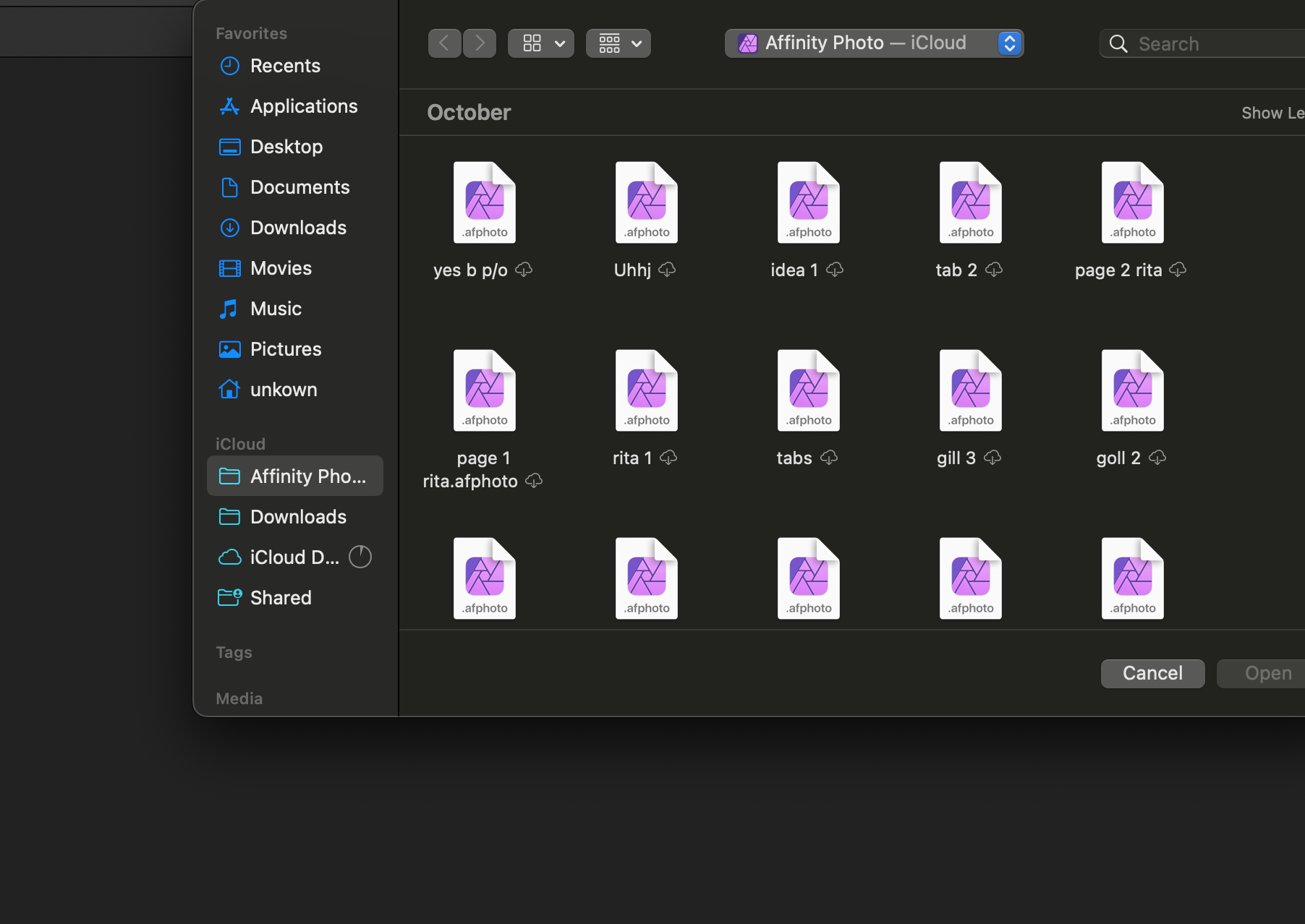Click the October group heading
Screen dimensions: 1305x924
(x=469, y=113)
